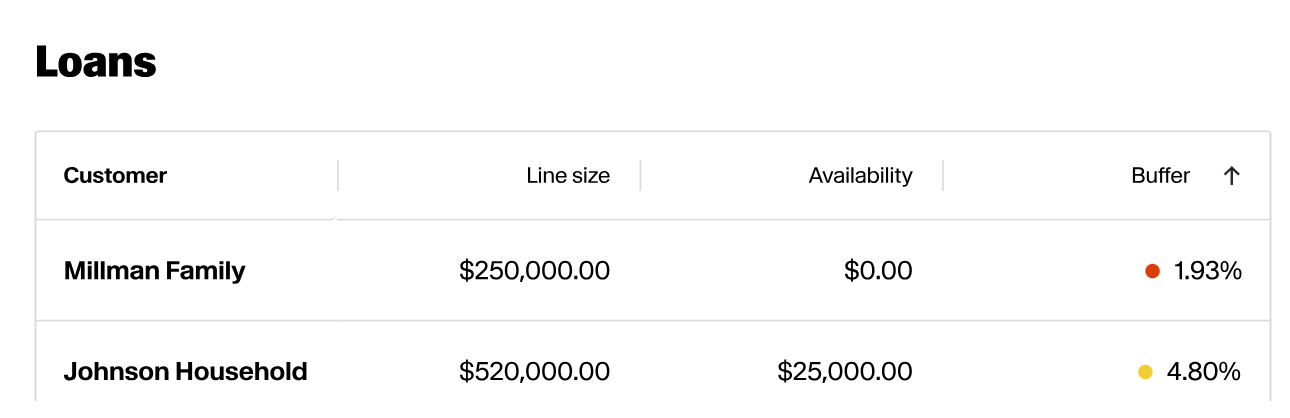Click the 1.93% buffer value
This screenshot has width=1290, height=418.
[1207, 271]
